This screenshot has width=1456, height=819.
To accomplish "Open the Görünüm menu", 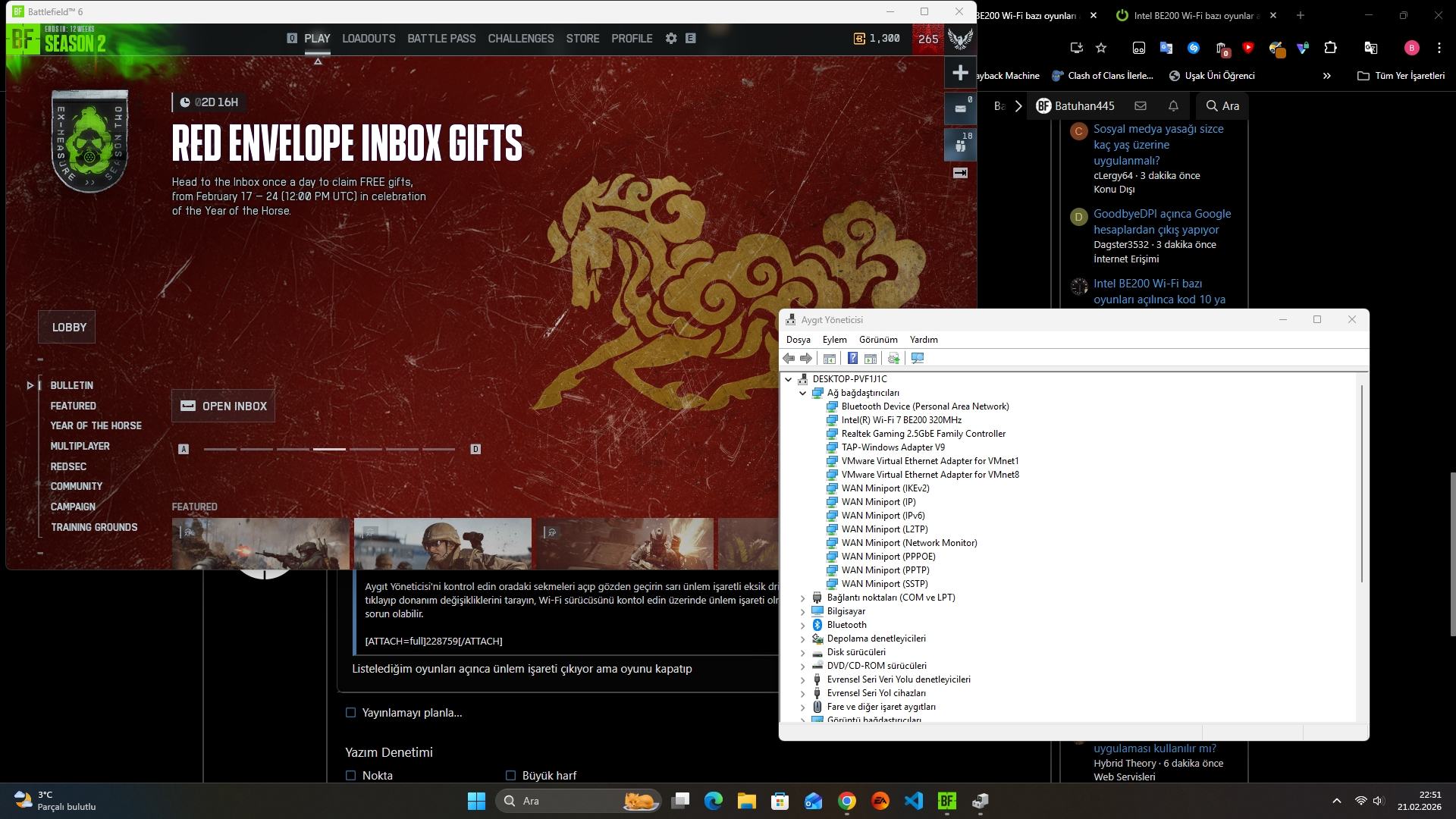I will coord(878,340).
